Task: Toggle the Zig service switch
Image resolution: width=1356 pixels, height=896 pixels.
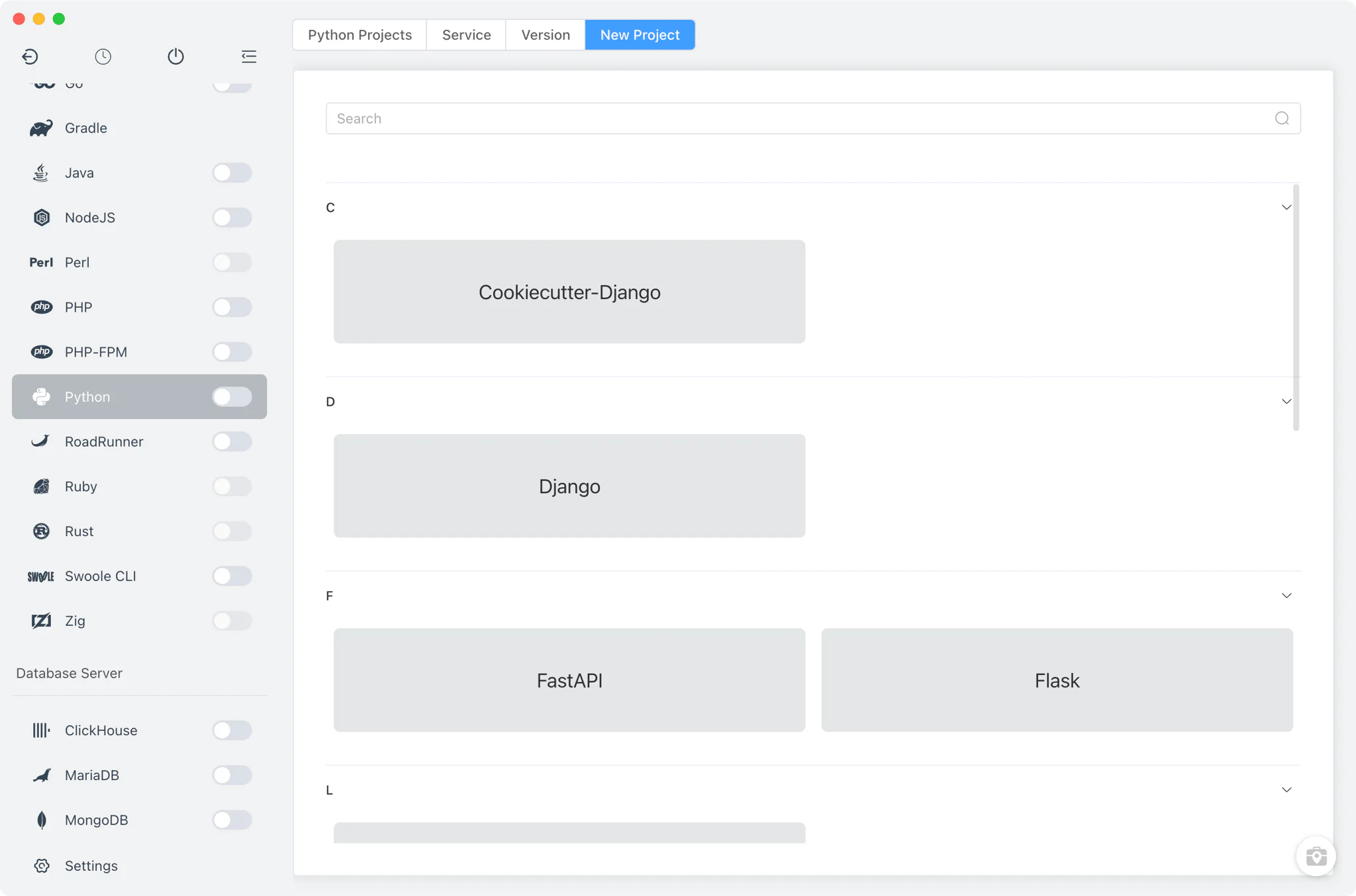Action: (x=232, y=621)
